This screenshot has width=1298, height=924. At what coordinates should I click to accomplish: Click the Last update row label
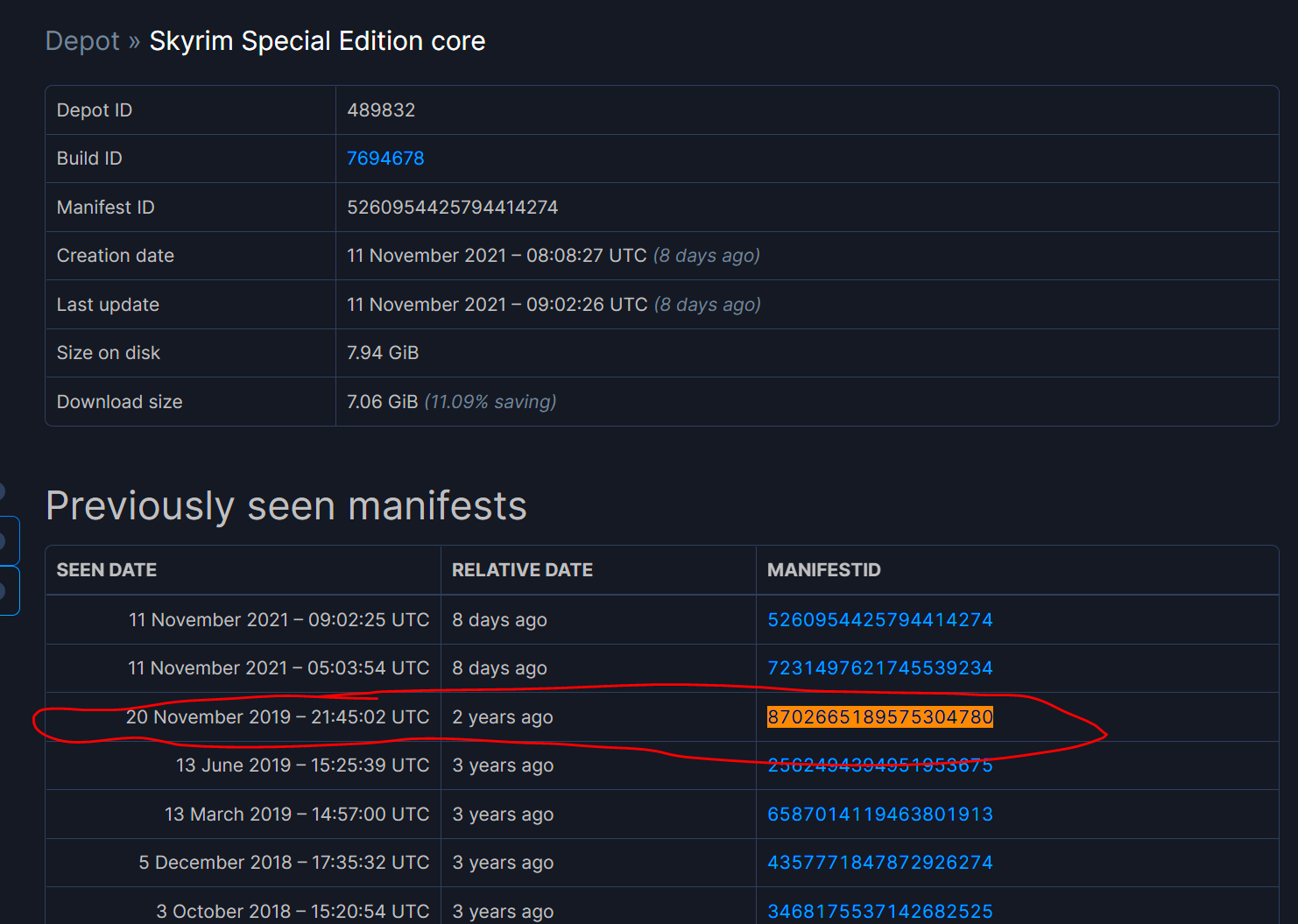(x=108, y=305)
